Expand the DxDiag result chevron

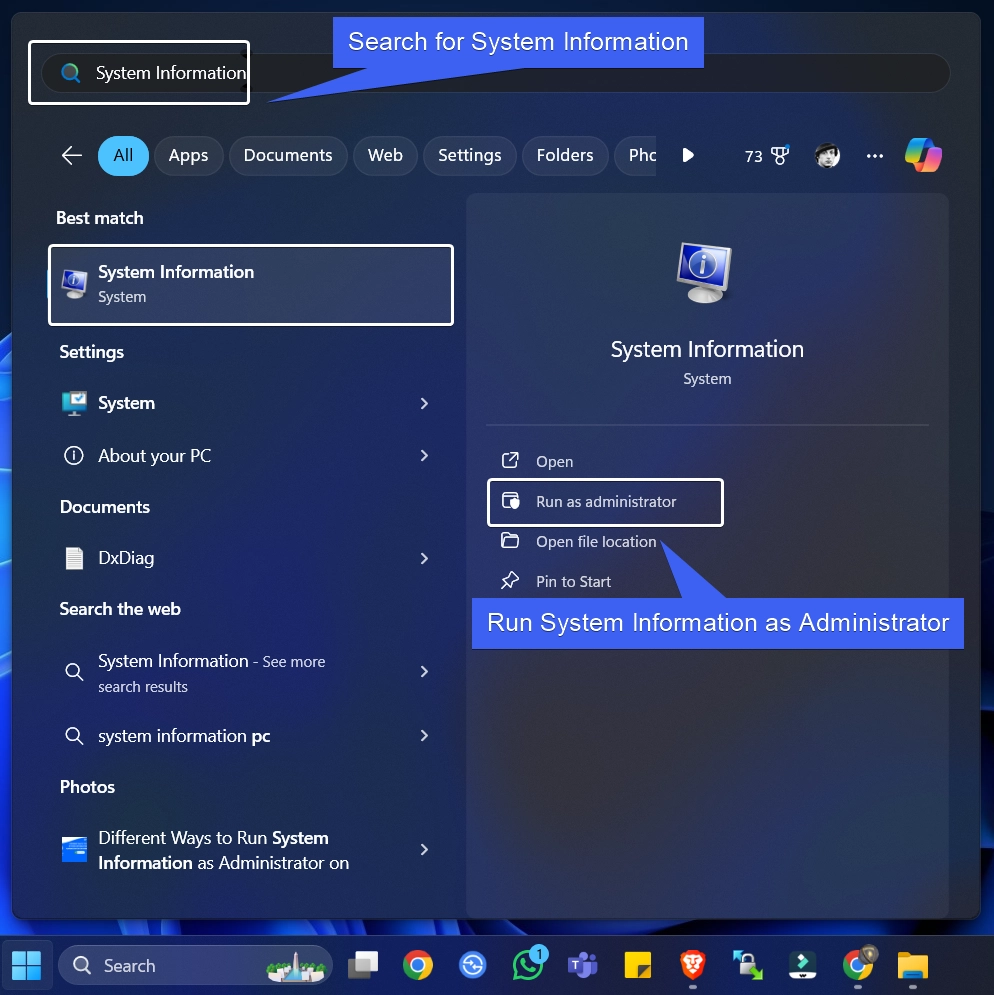(x=424, y=558)
